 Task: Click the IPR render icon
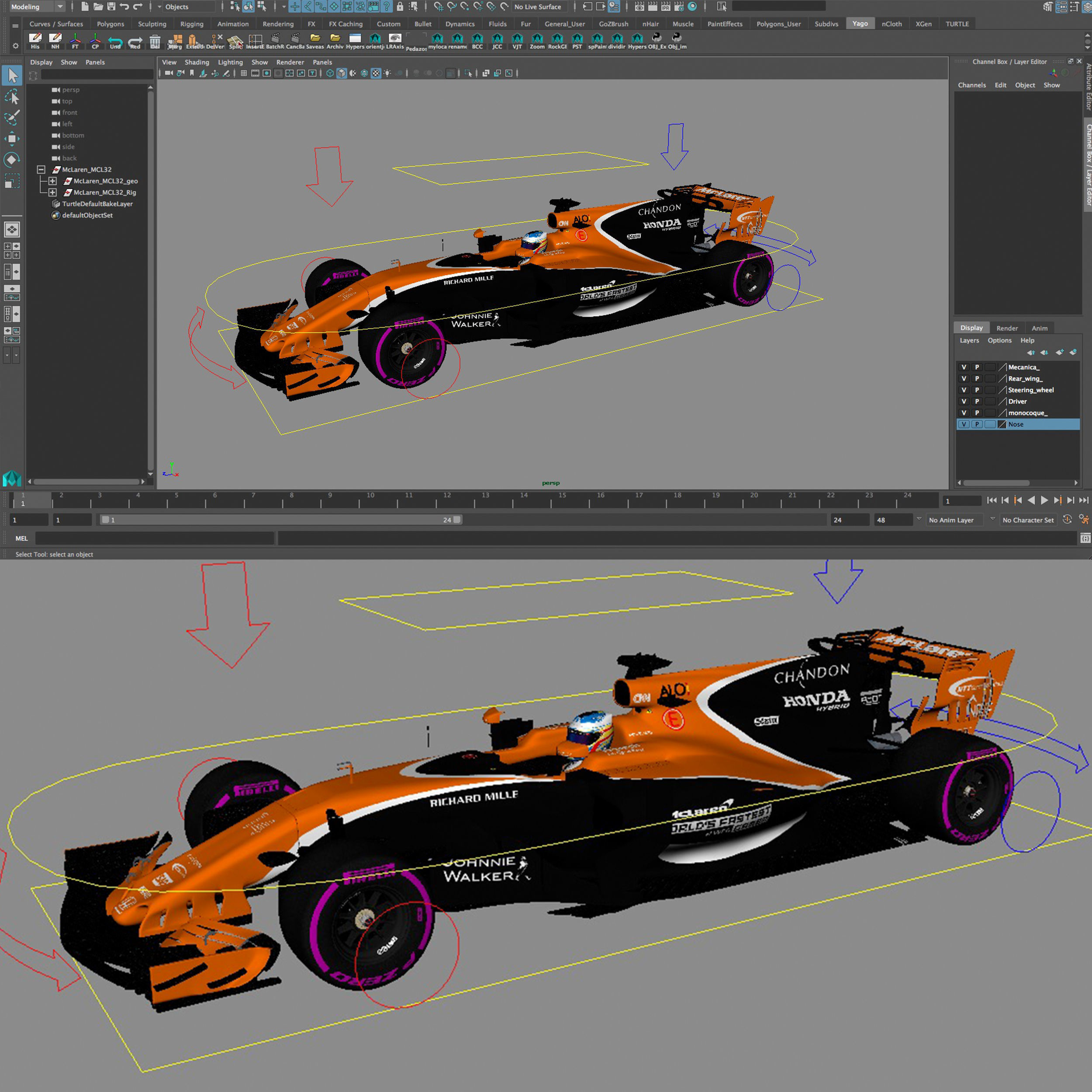tap(665, 7)
